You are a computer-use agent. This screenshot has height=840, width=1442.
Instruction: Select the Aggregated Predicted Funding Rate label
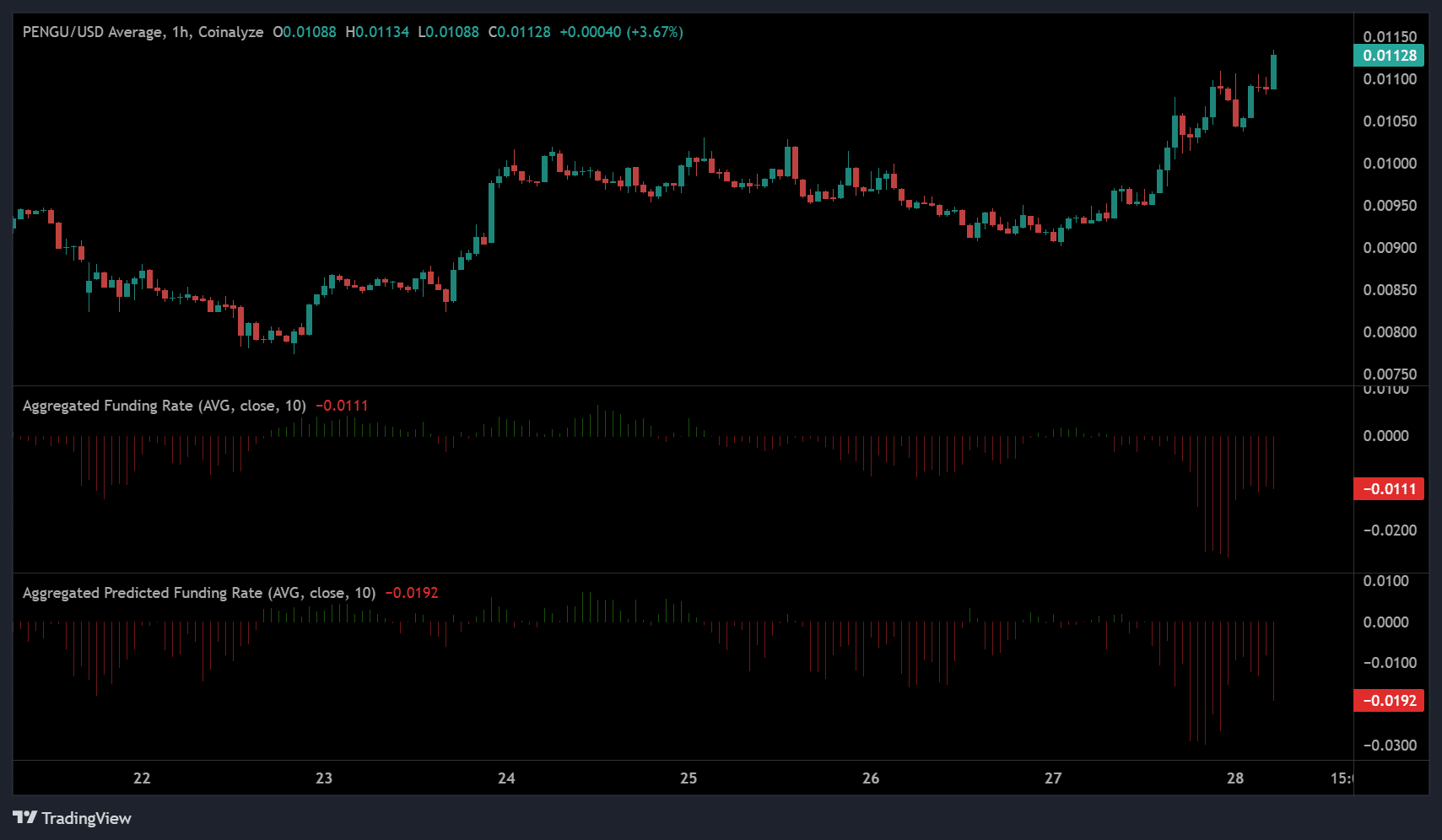198,593
